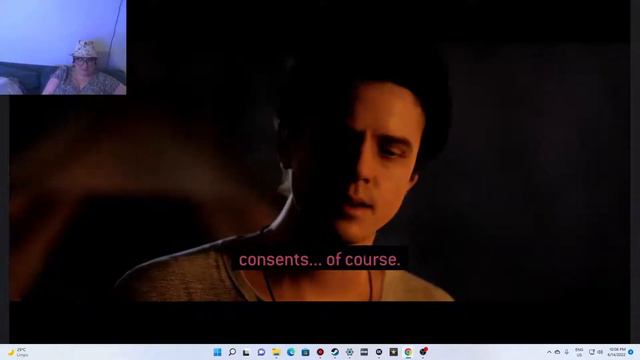Image resolution: width=640 pixels, height=360 pixels.
Task: Open File Explorer folder icon
Action: pos(276,352)
